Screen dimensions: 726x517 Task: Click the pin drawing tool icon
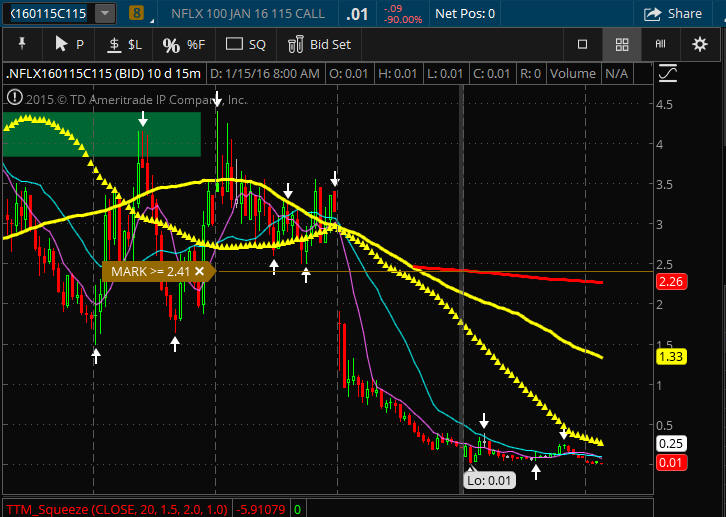[x=22, y=44]
